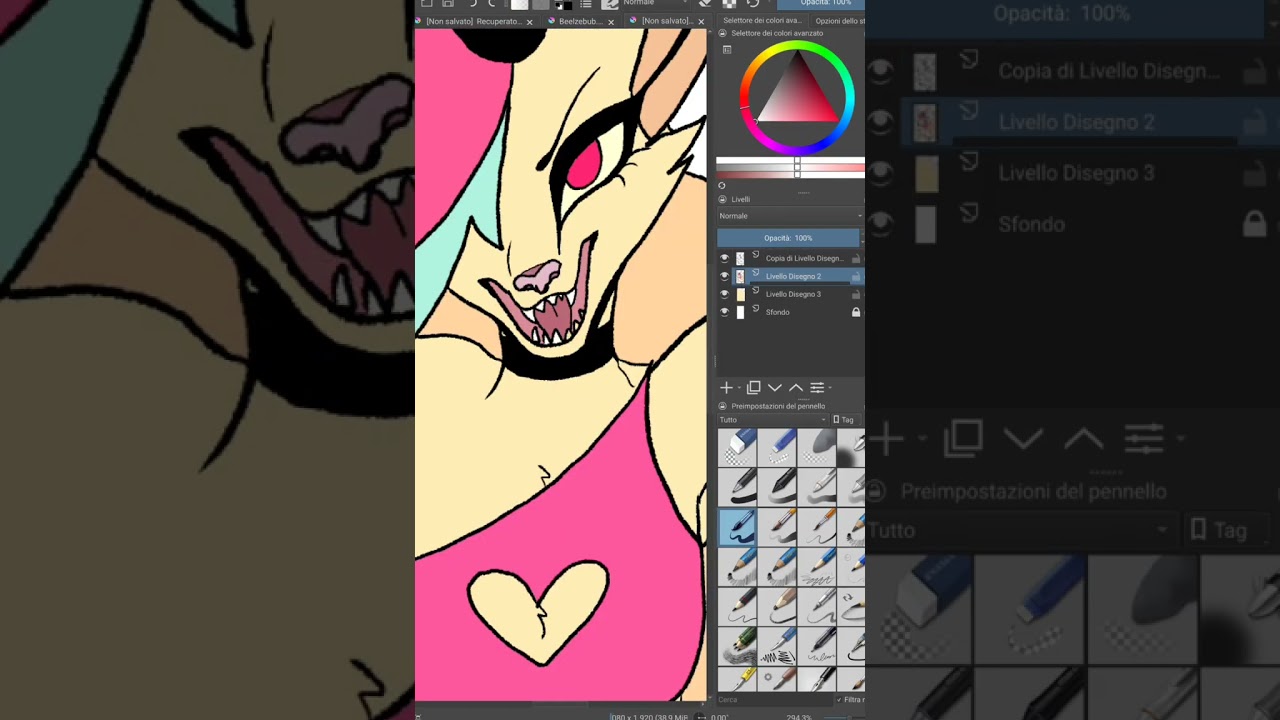The width and height of the screenshot is (1280, 720).
Task: Move the layer down in the stack
Action: pyautogui.click(x=775, y=388)
